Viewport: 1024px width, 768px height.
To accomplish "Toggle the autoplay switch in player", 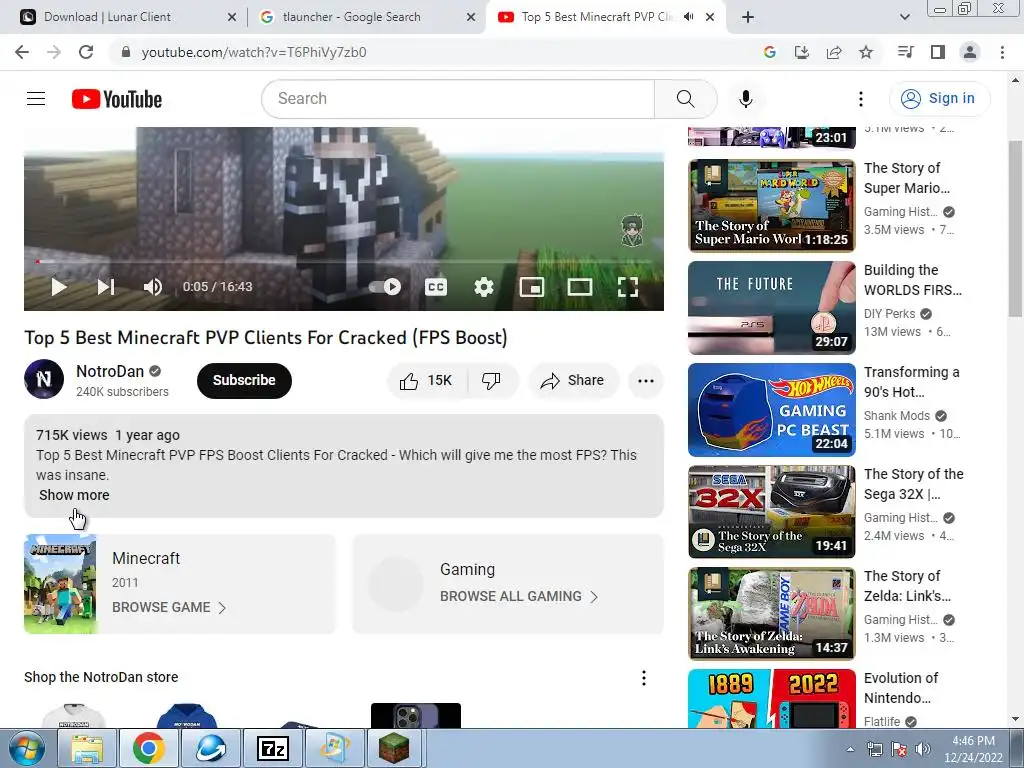I will tap(385, 287).
